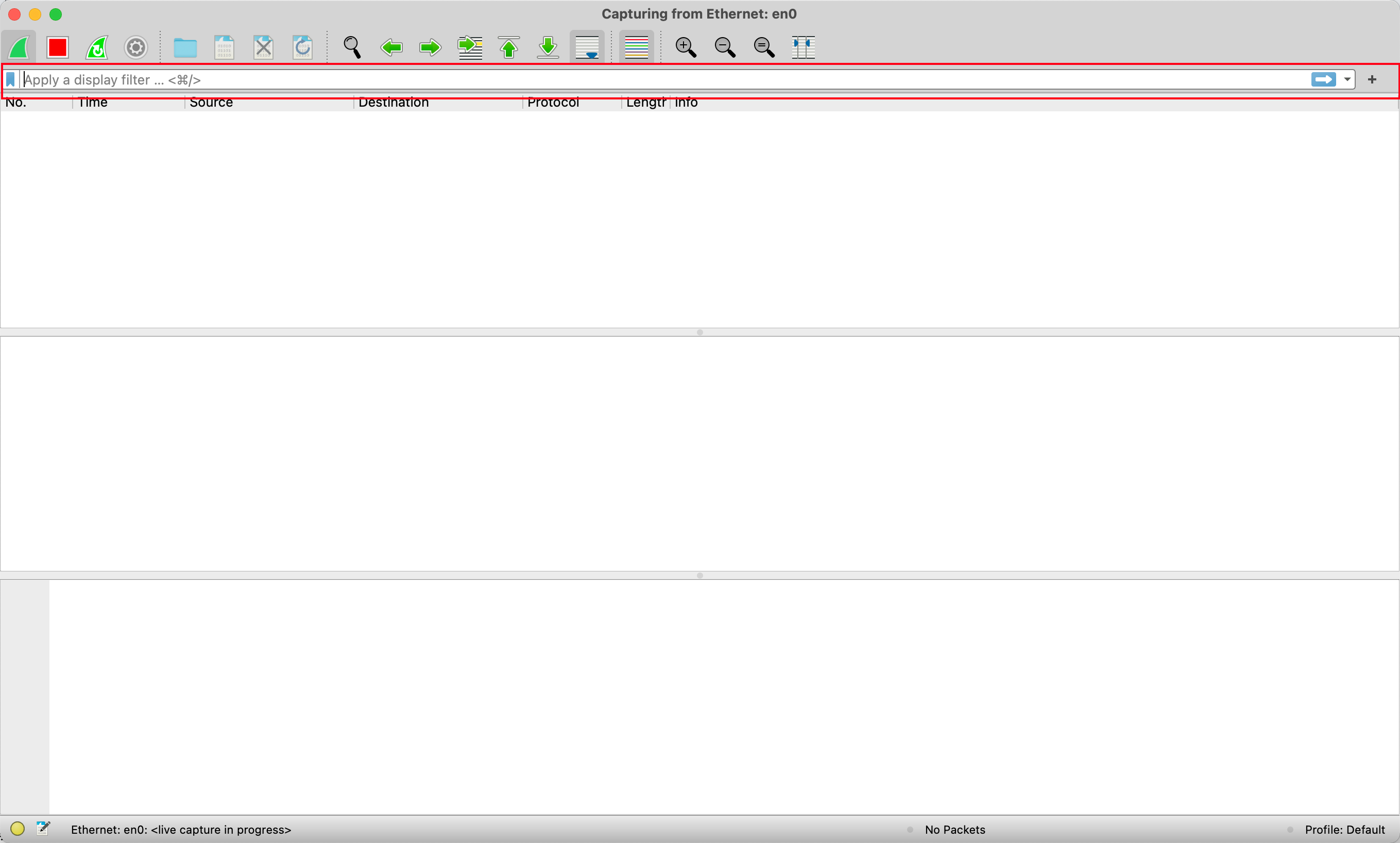Toggle packet list colorization
The height and width of the screenshot is (843, 1400).
(x=637, y=47)
